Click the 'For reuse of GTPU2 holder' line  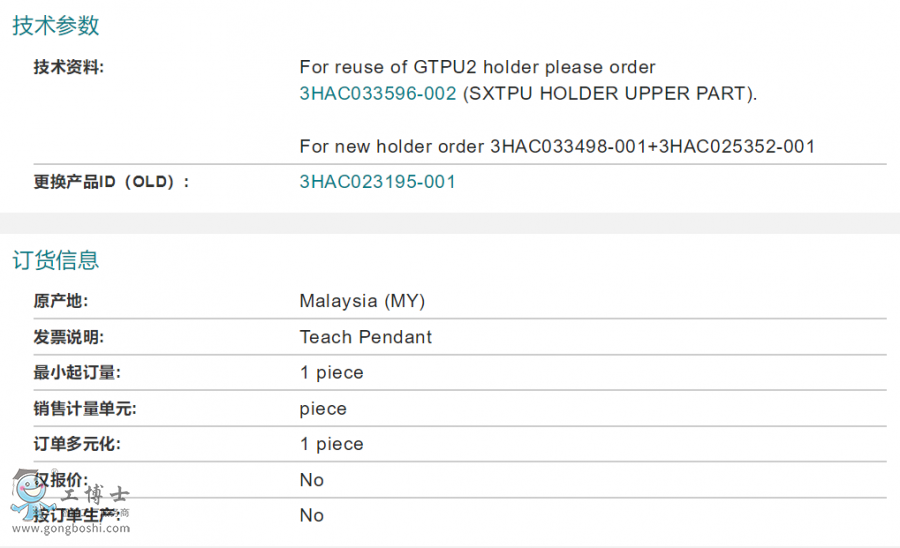pos(477,68)
